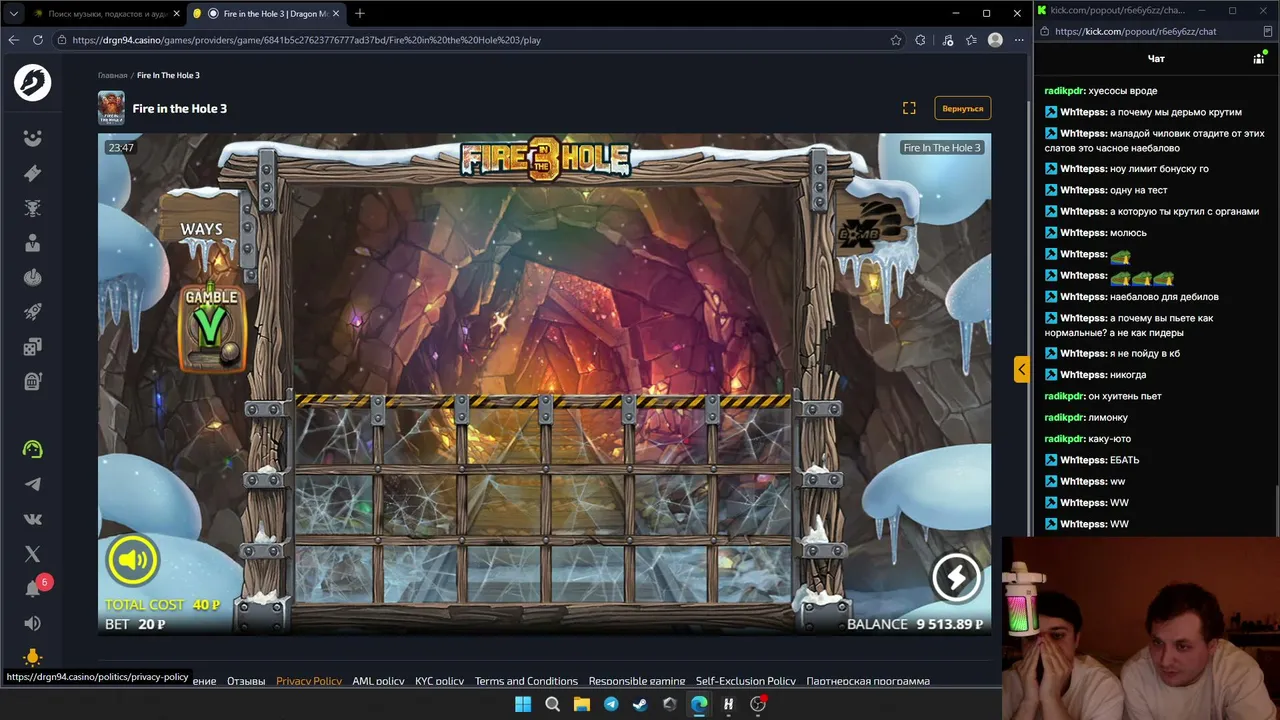Open the Privacy Policy footer link

(x=309, y=681)
